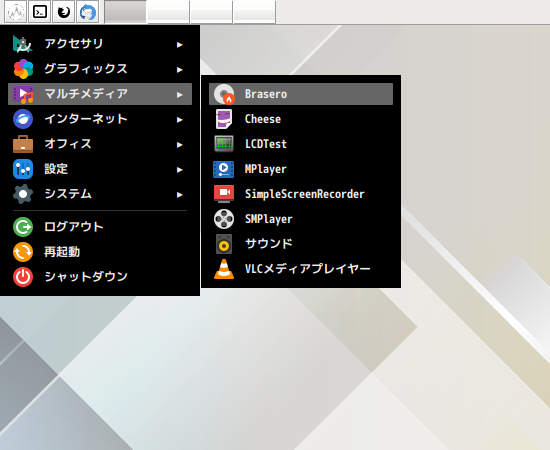Switch to second workspace in pager
The height and width of the screenshot is (450, 550).
point(168,12)
